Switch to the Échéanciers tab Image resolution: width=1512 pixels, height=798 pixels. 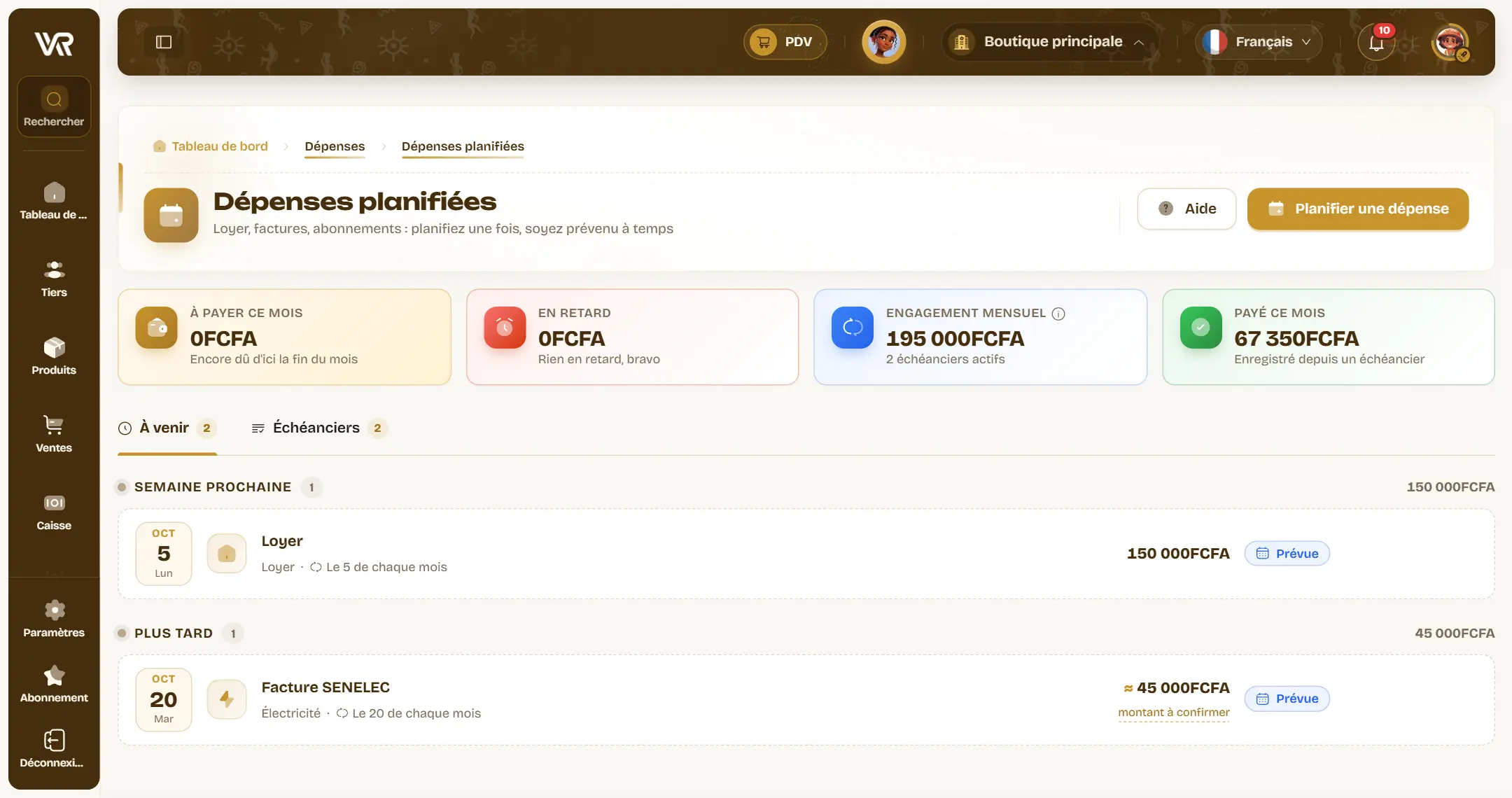click(319, 428)
